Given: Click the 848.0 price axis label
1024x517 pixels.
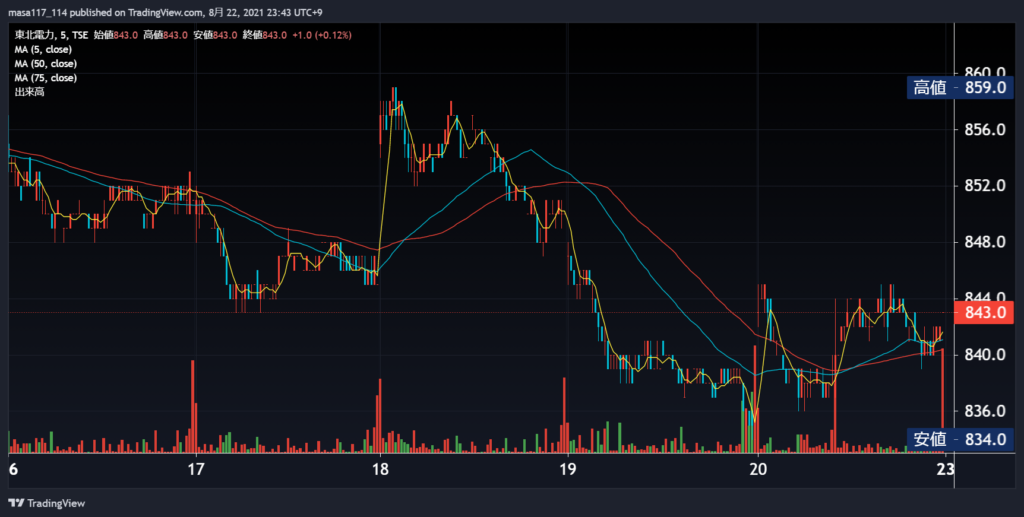Looking at the screenshot, I should tap(985, 242).
